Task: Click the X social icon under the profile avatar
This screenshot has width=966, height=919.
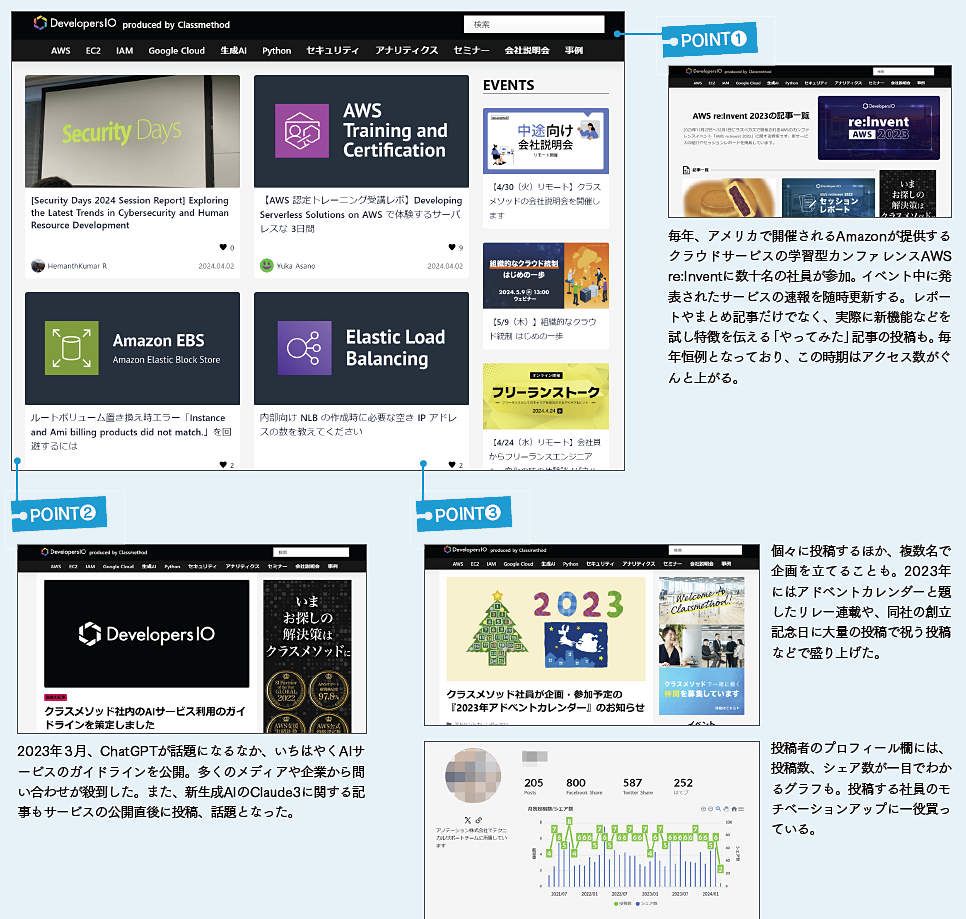Action: click(x=468, y=820)
